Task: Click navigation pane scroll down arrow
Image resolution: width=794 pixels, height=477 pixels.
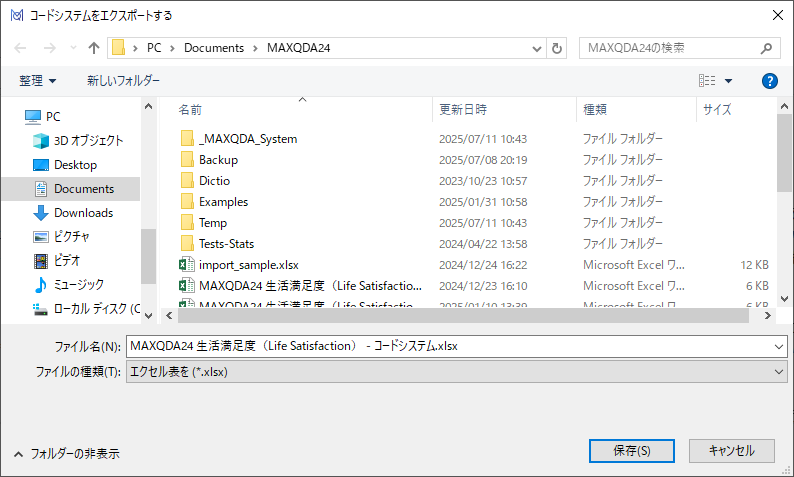Action: tap(148, 316)
